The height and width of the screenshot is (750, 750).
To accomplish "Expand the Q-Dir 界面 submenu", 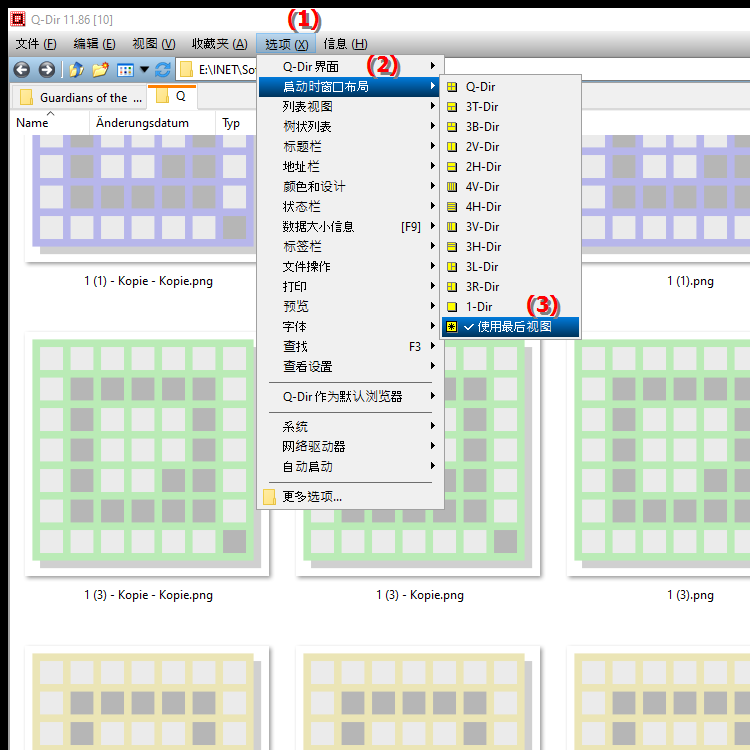I will point(351,66).
